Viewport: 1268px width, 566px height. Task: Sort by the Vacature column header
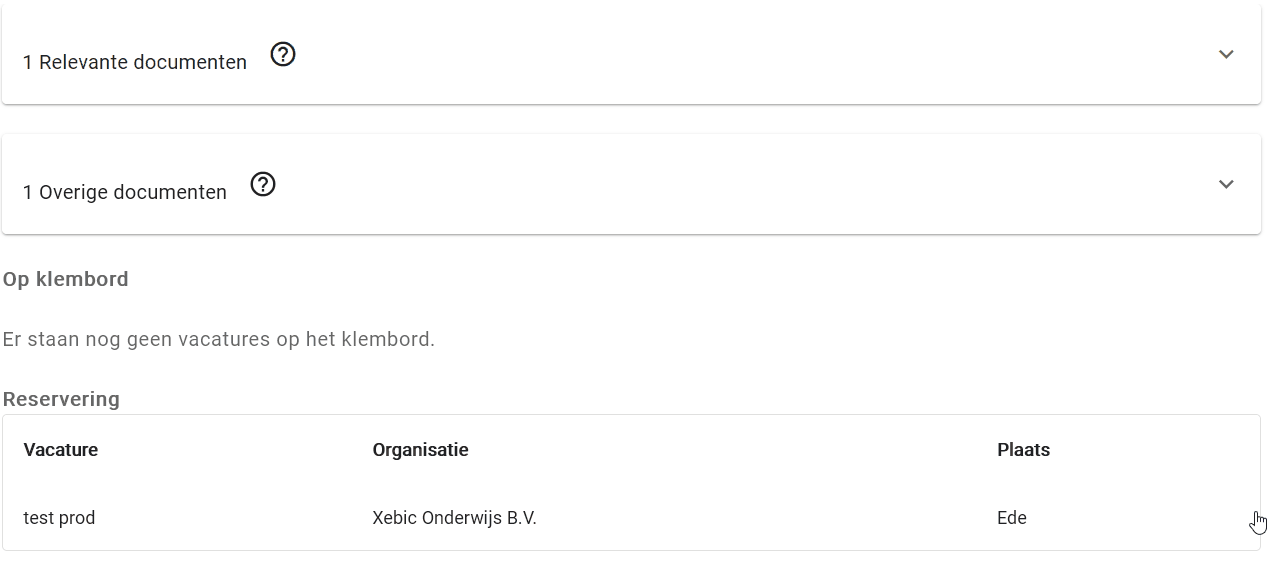click(61, 450)
